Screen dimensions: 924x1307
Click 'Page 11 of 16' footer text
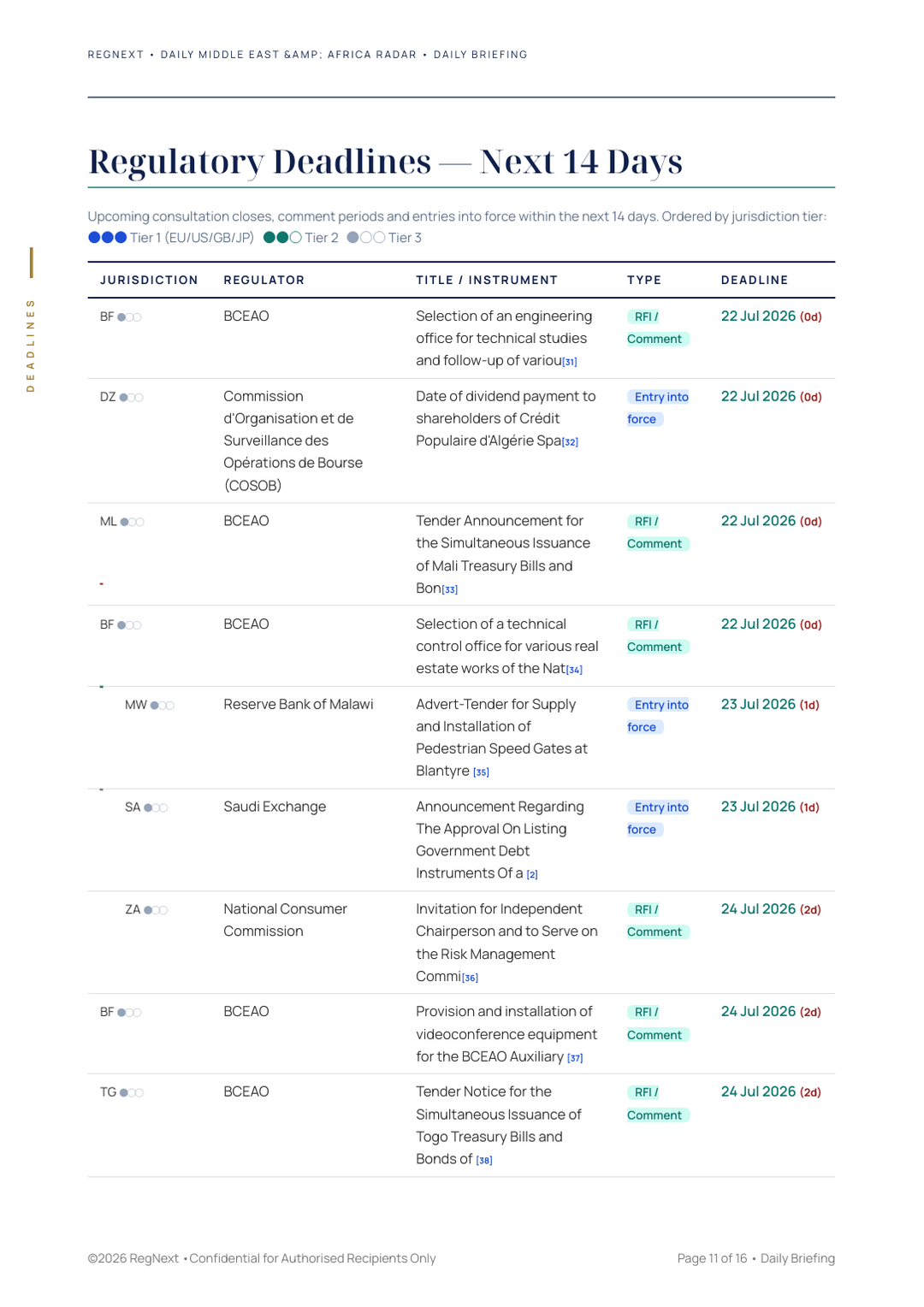click(712, 1259)
